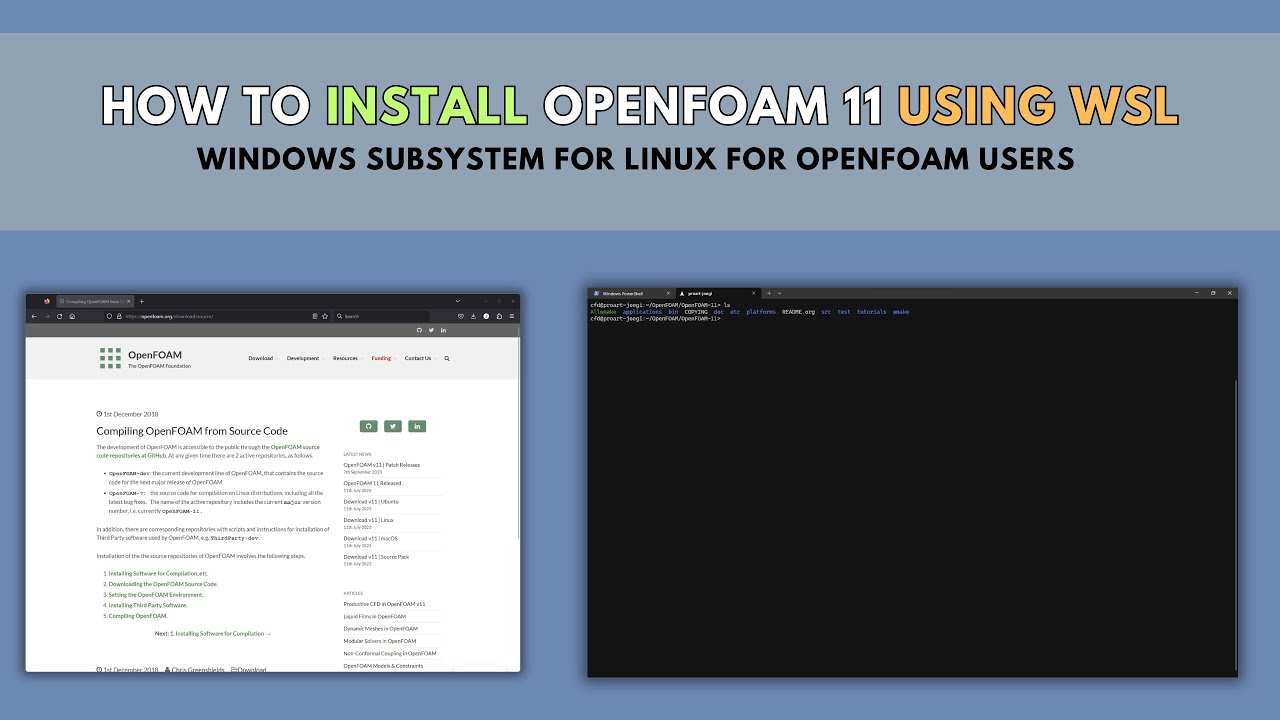Click the green LinkedIn share button
Image resolution: width=1280 pixels, height=720 pixels.
pos(417,426)
